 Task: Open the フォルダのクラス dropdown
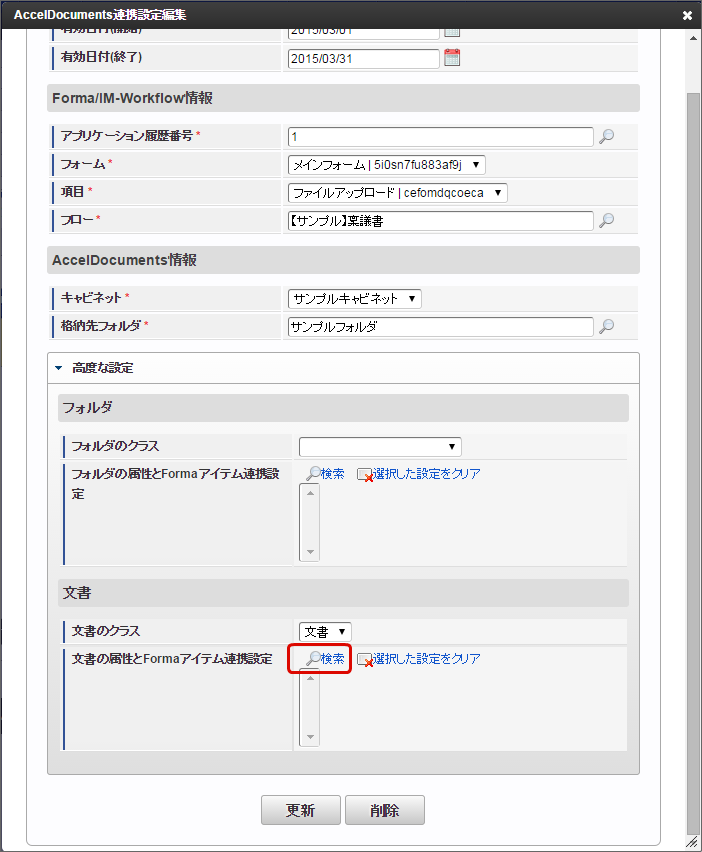point(380,447)
